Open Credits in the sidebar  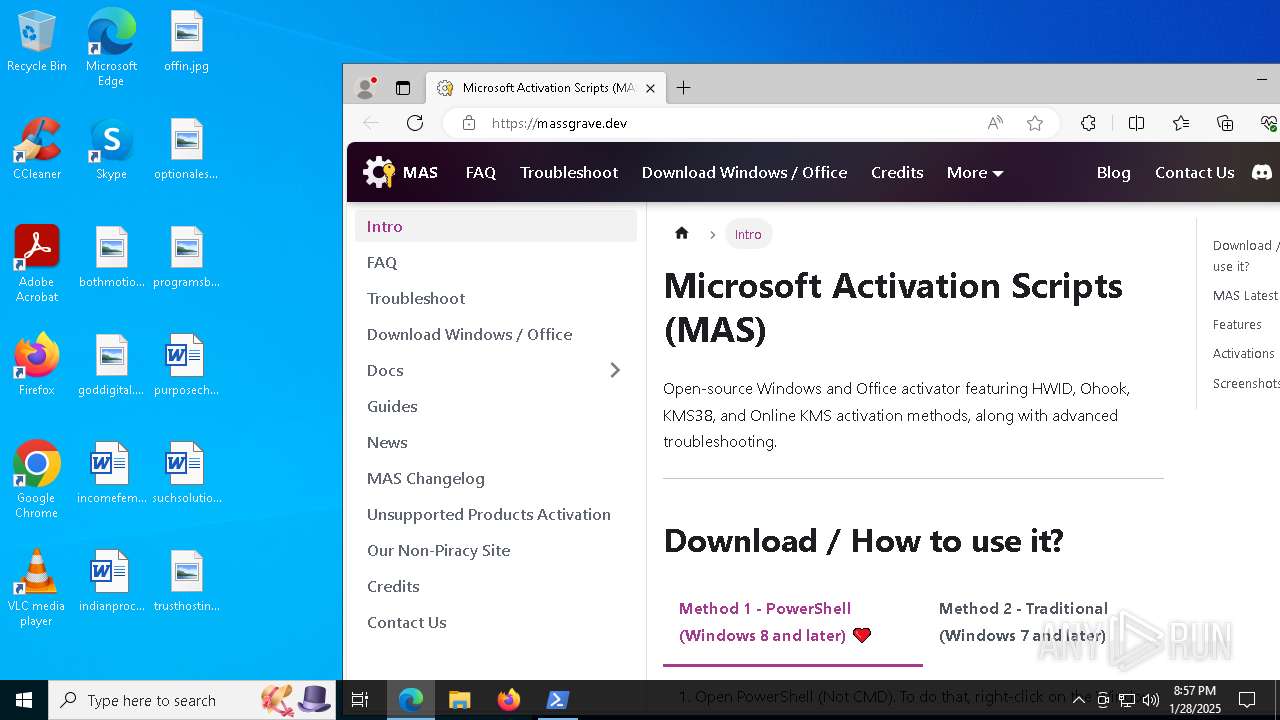[x=496, y=586]
